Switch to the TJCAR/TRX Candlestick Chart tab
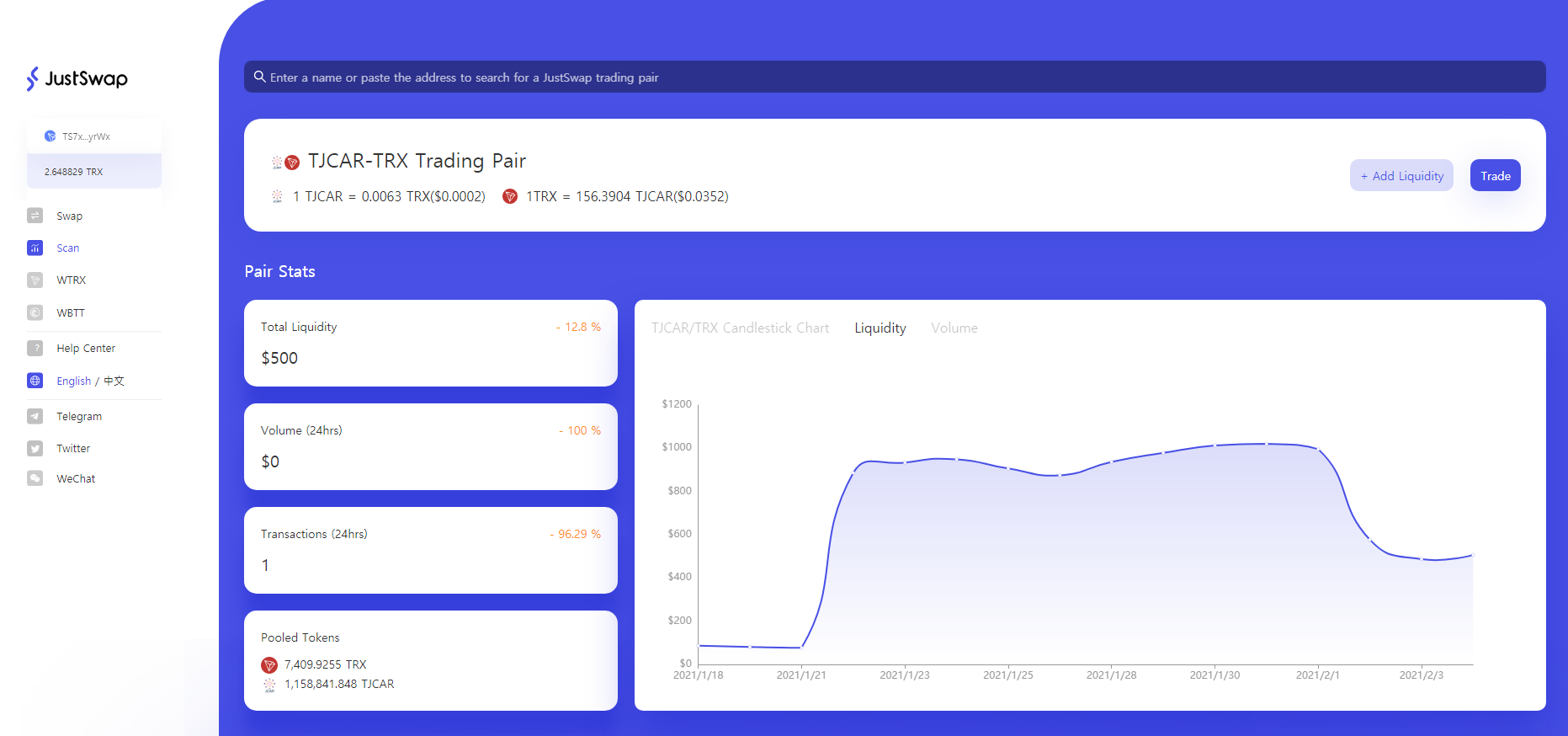1568x736 pixels. 740,328
